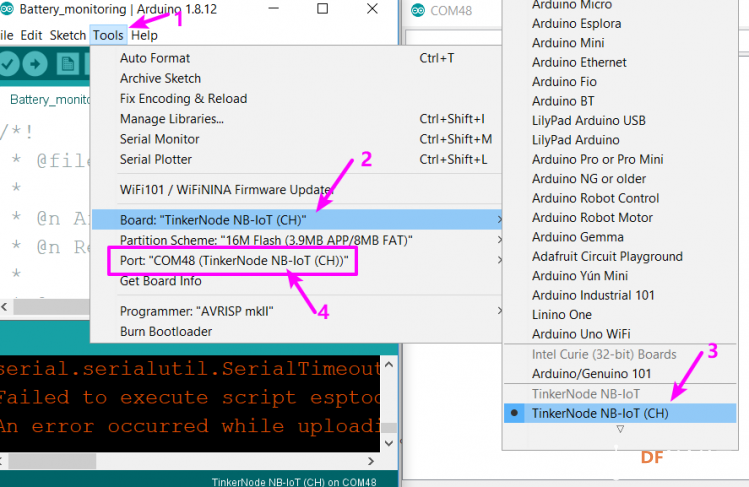Click console horizontal scroll right arrow
The image size is (749, 487).
371,461
